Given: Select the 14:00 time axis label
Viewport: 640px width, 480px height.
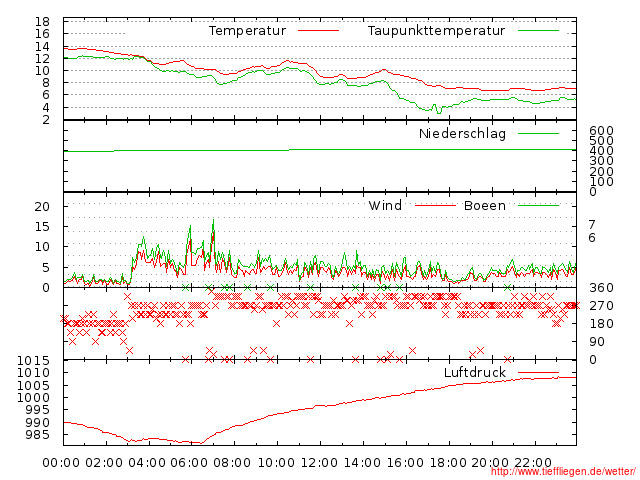Looking at the screenshot, I should (362, 463).
